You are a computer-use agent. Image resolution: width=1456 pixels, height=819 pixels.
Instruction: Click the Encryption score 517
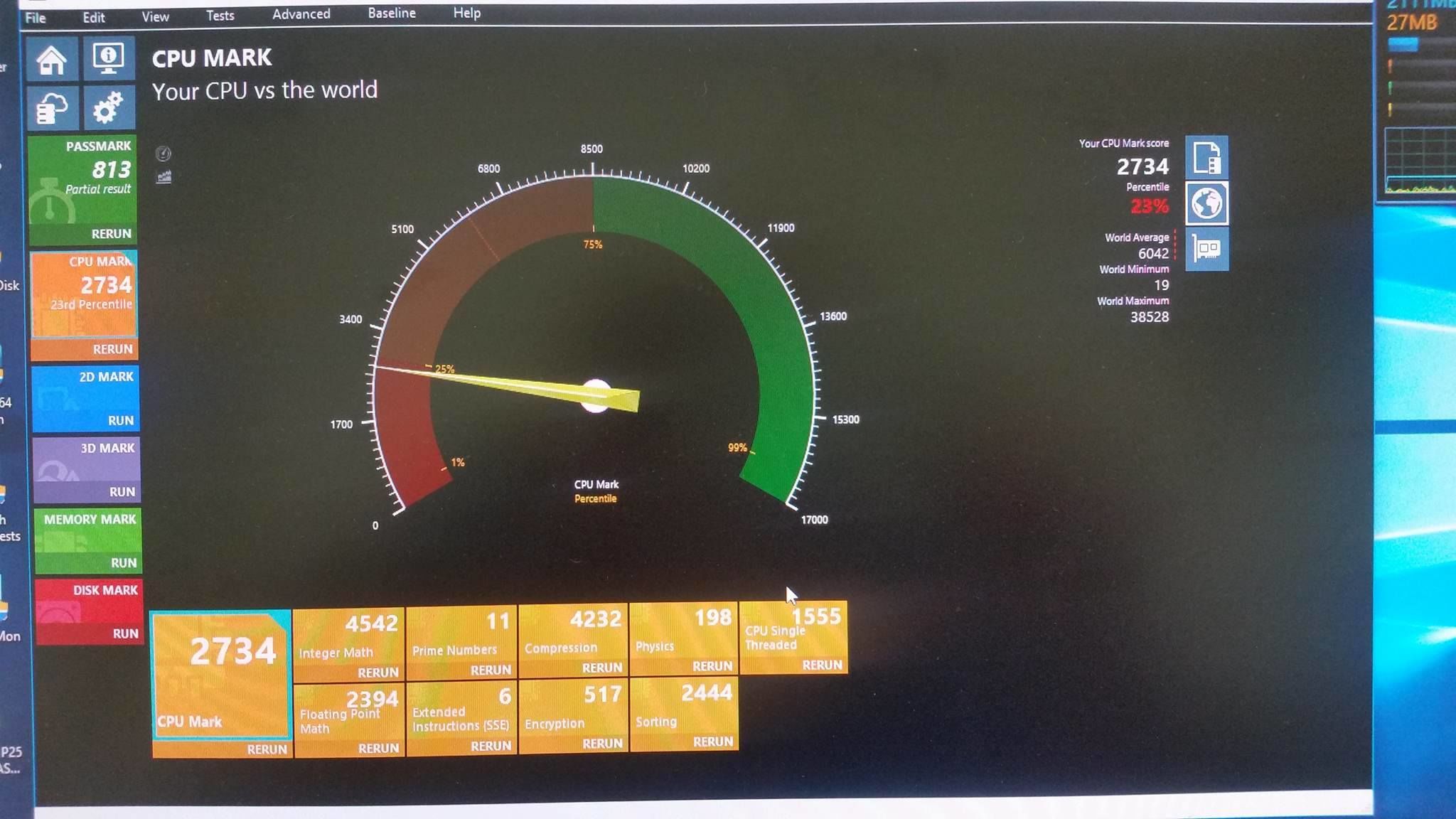(x=603, y=695)
